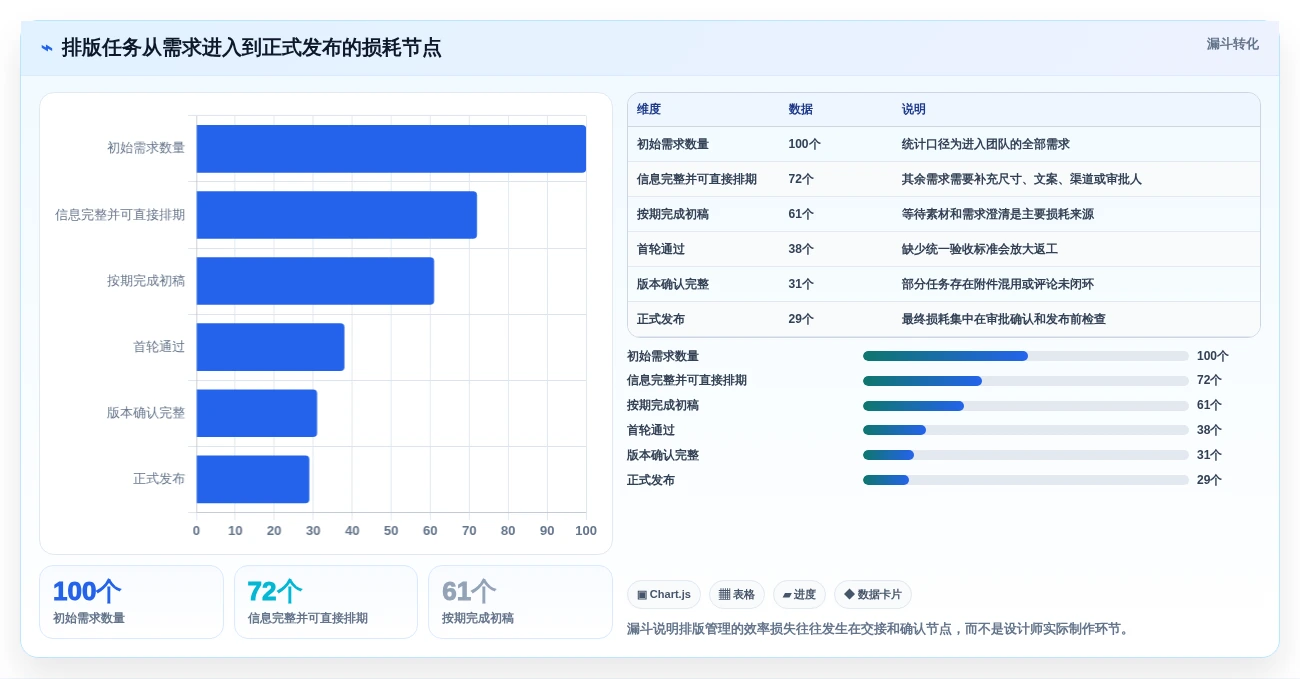Click the 版本确认完整 cell in table

tap(673, 284)
